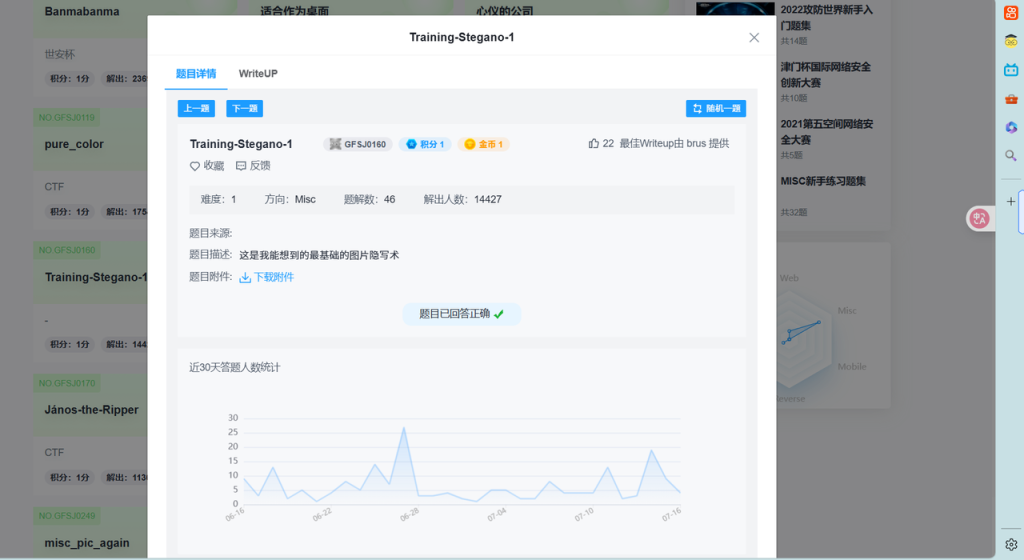The width and height of the screenshot is (1024, 560).
Task: Click the 积分 1 points badge
Action: (x=425, y=145)
